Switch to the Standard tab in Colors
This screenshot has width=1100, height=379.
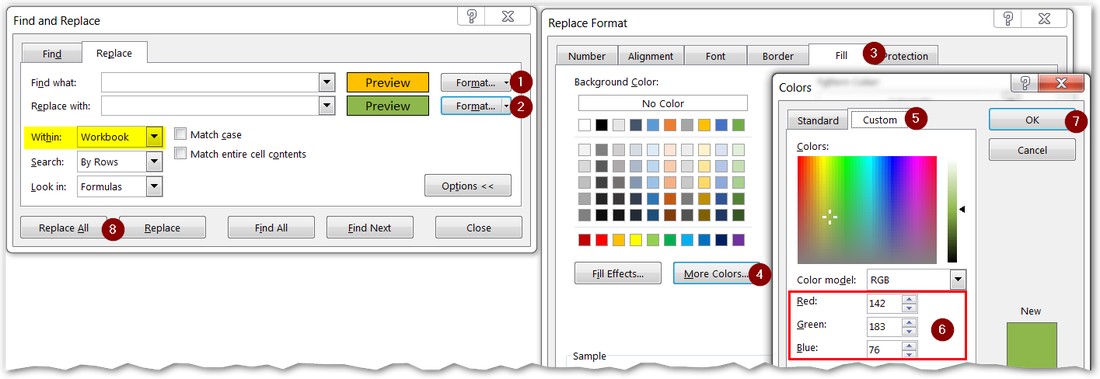(817, 120)
